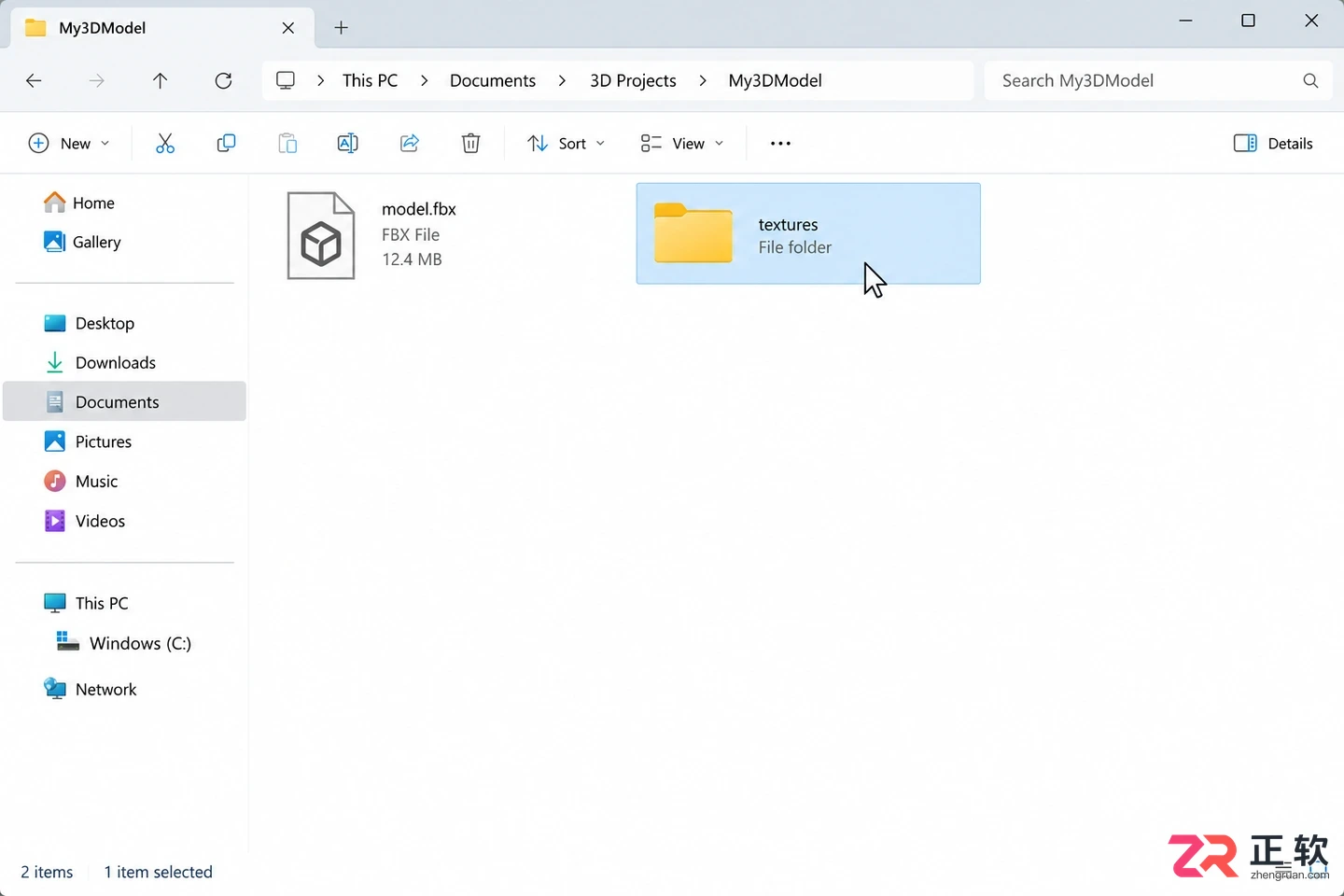Open the See more ellipsis menu

[x=780, y=143]
